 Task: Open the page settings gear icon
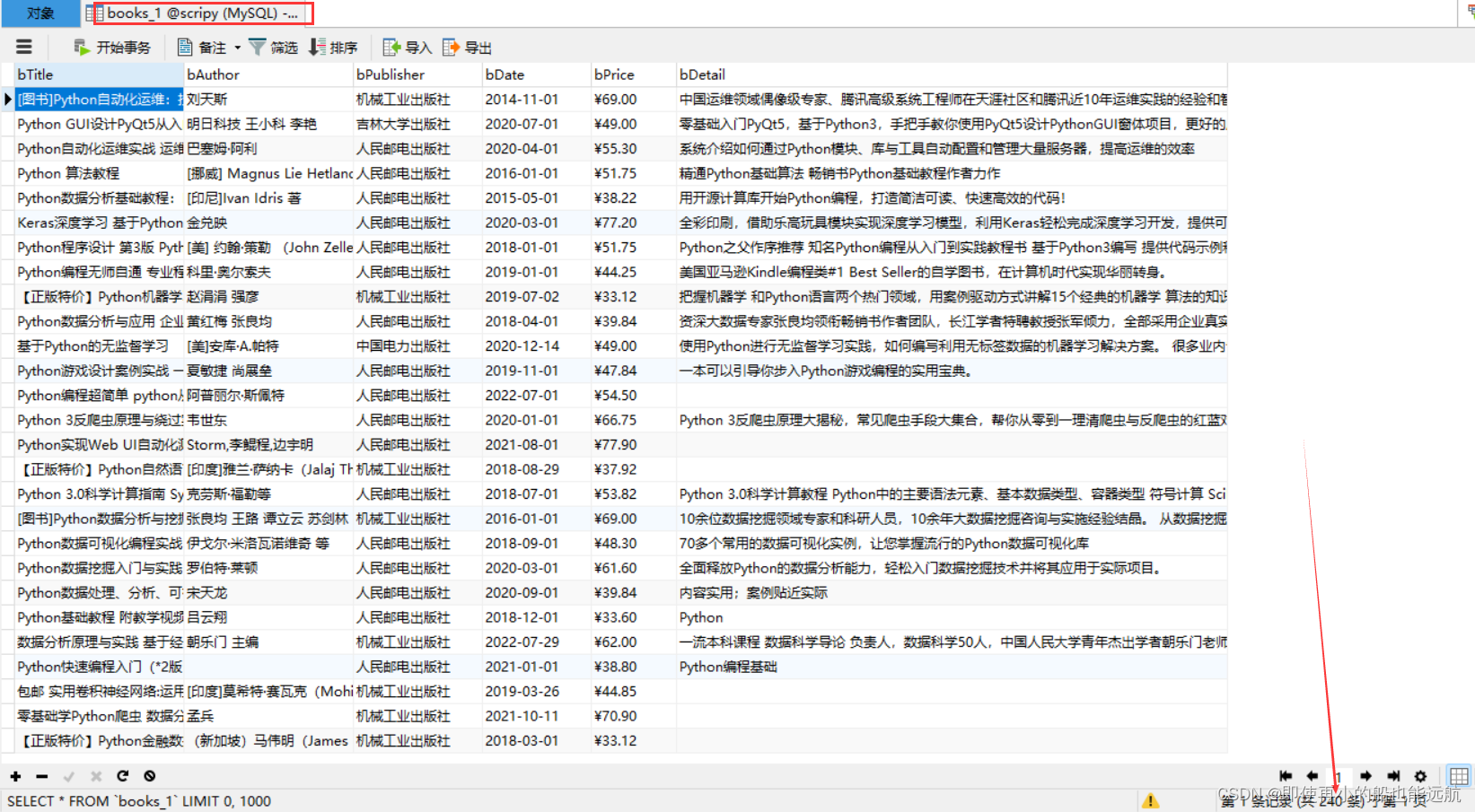(x=1420, y=776)
